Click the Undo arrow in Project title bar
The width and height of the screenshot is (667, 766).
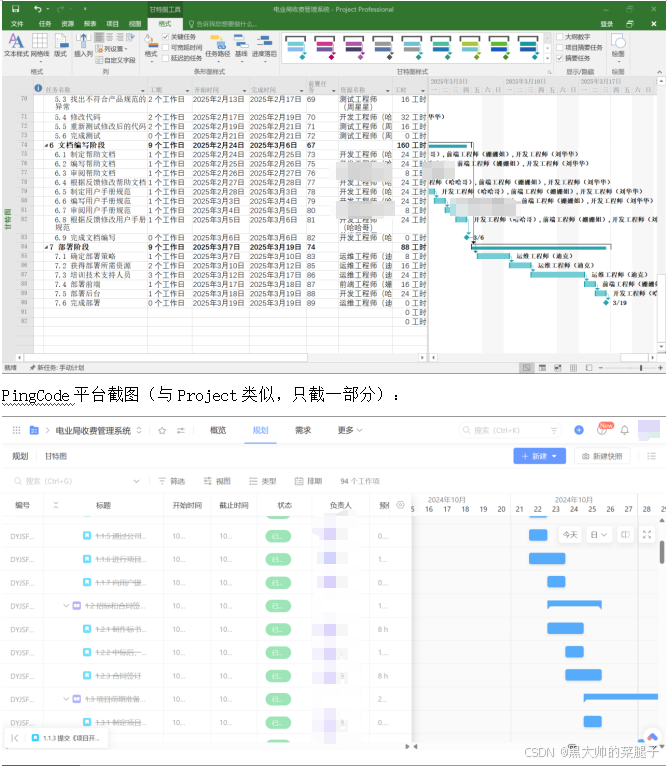pyautogui.click(x=38, y=9)
